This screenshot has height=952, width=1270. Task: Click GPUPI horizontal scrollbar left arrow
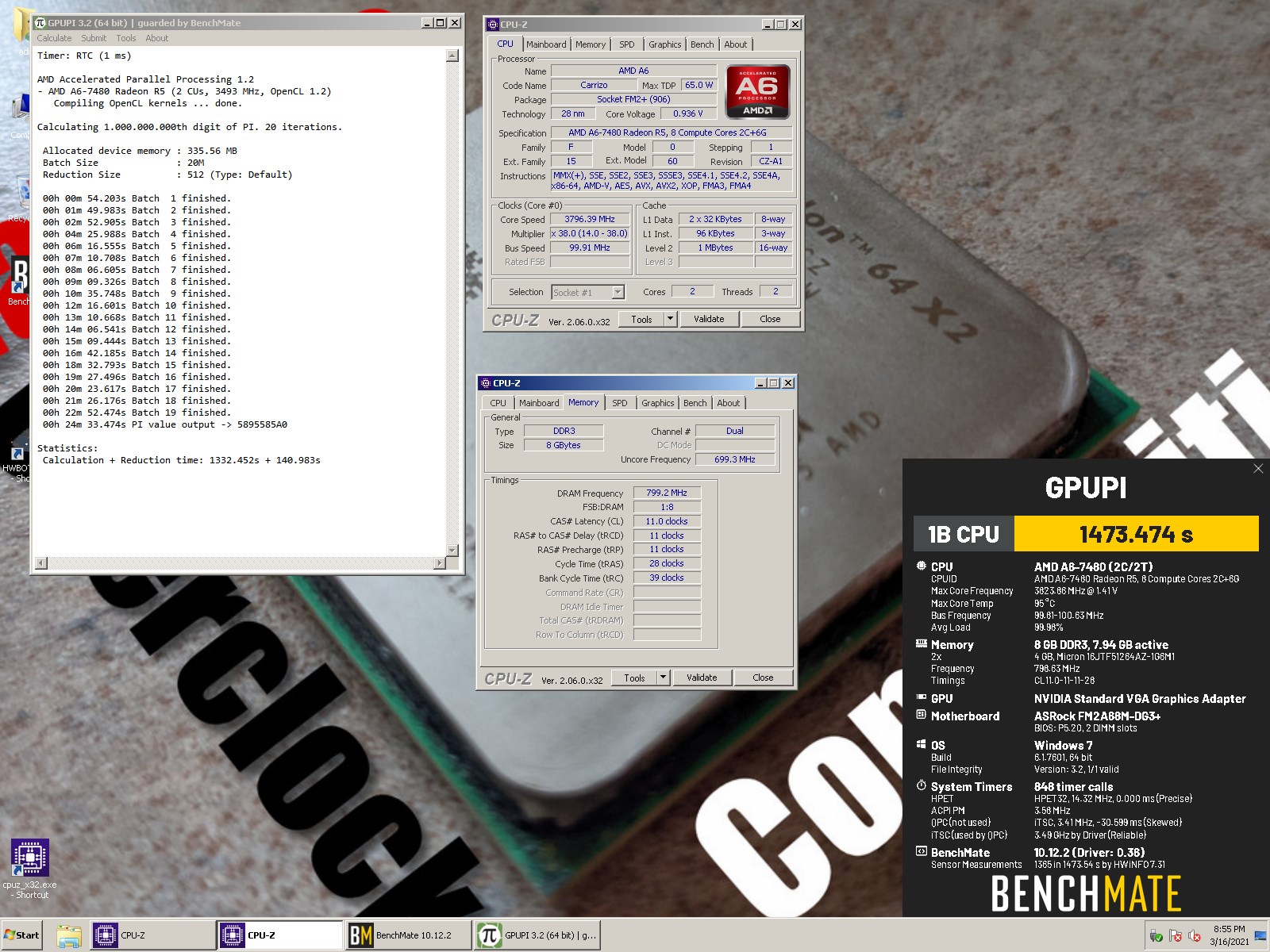tap(41, 563)
